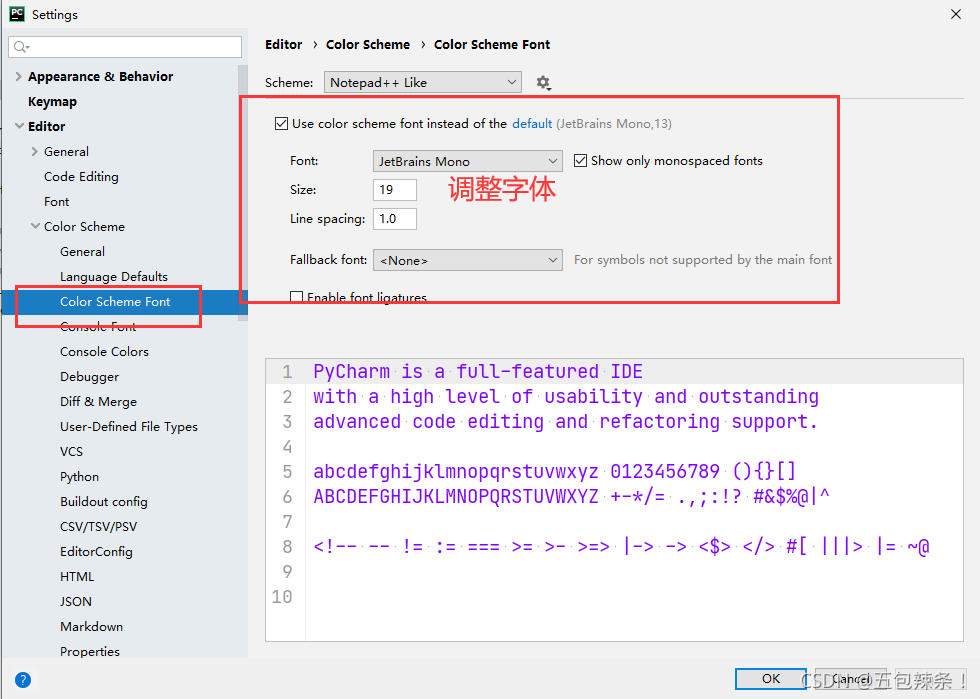Click preview line starting 'advanced code editing'
Screen dimensions: 980x699
point(565,421)
